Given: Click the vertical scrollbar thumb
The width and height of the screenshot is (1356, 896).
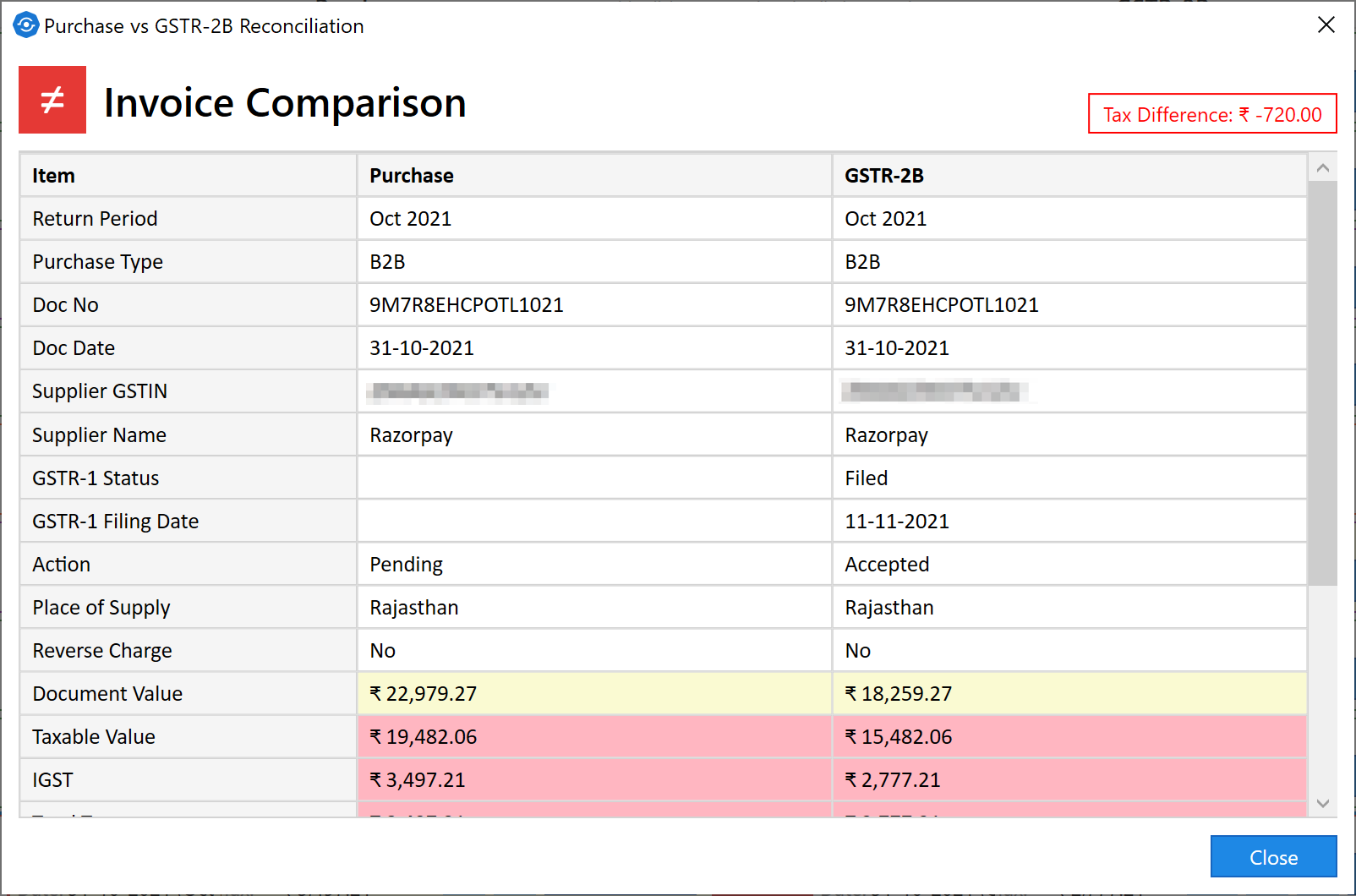Looking at the screenshot, I should coord(1322,380).
